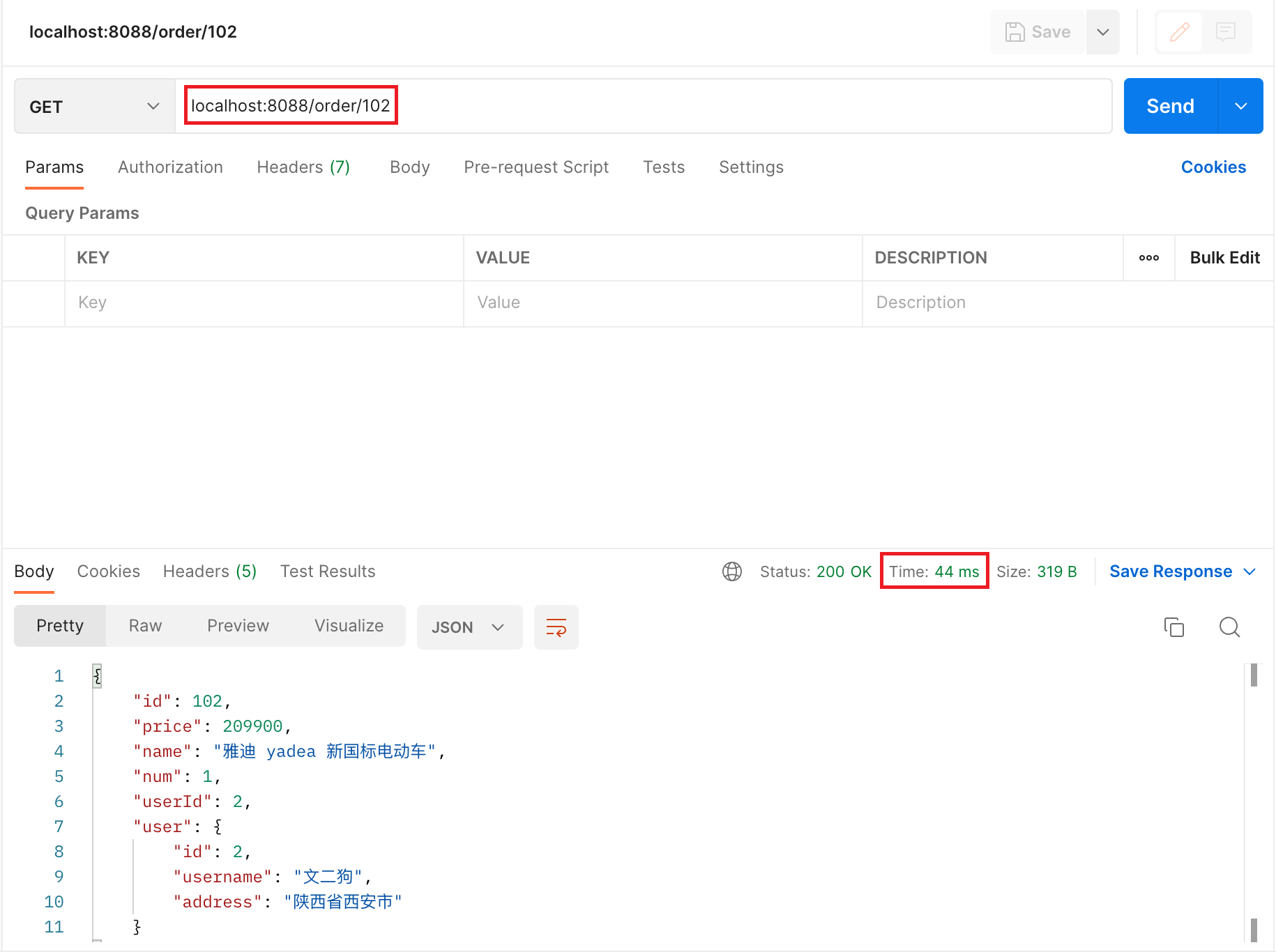This screenshot has width=1276, height=952.
Task: Click the Save floppy disk button
Action: tap(1038, 32)
